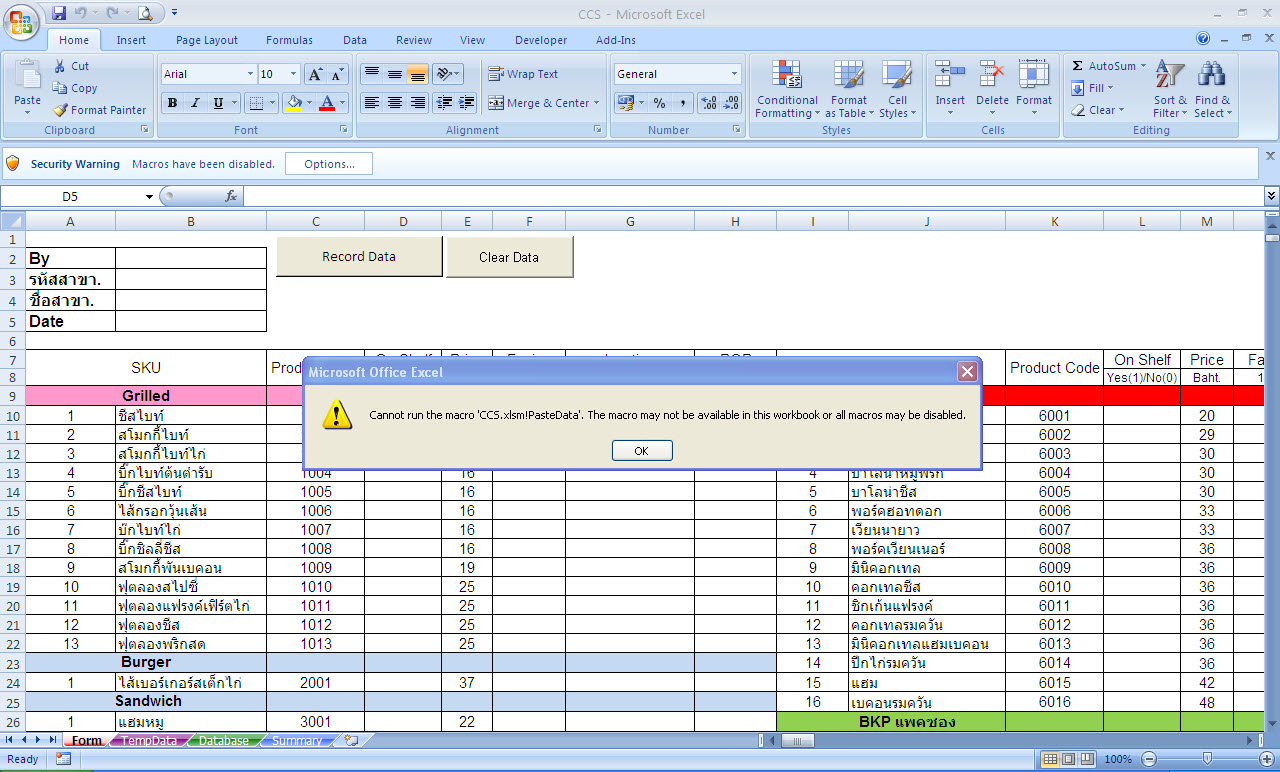Click the Format Painter brush icon
1280x772 pixels.
coord(60,110)
